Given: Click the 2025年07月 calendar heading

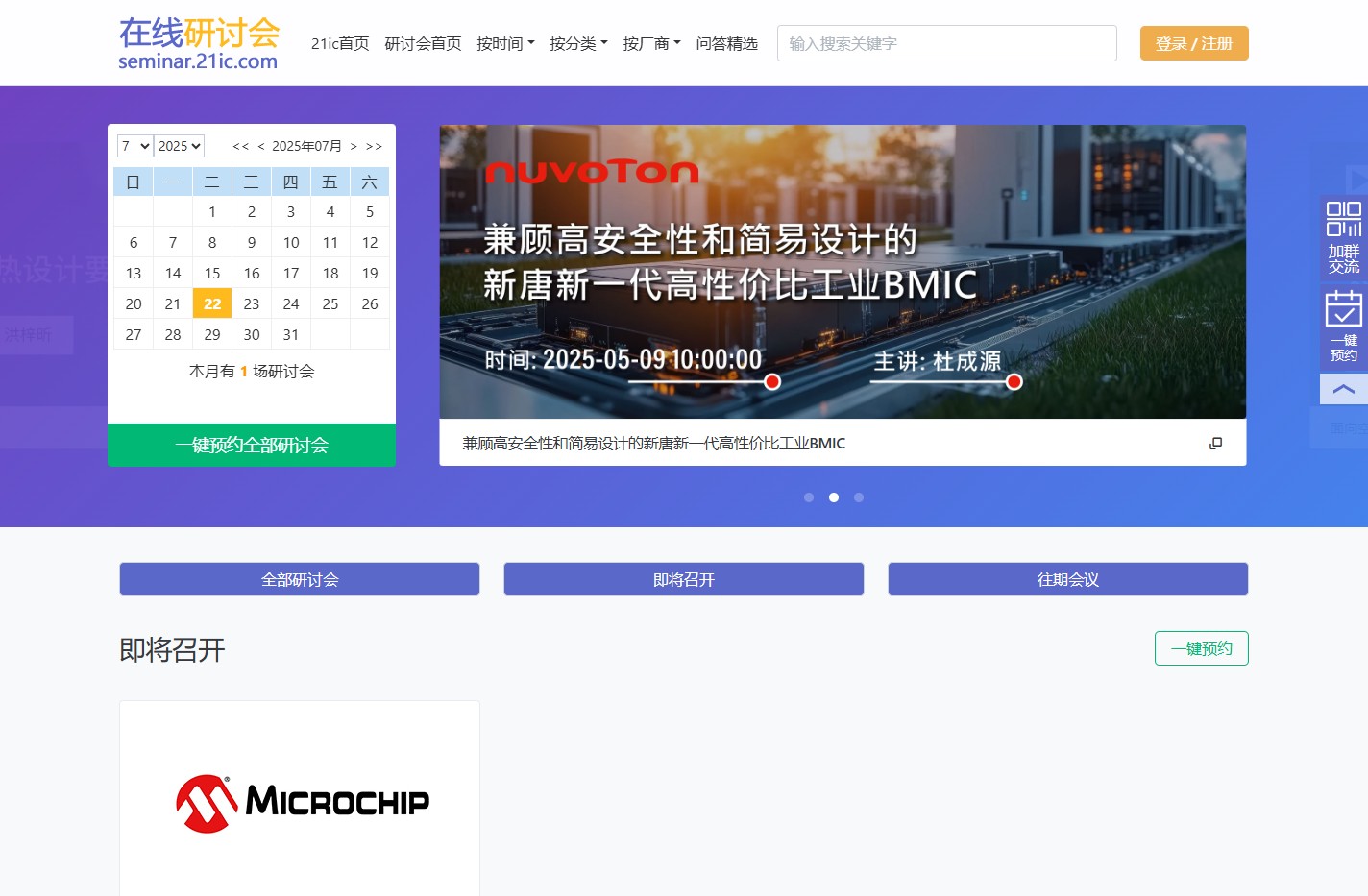Looking at the screenshot, I should click(x=306, y=146).
